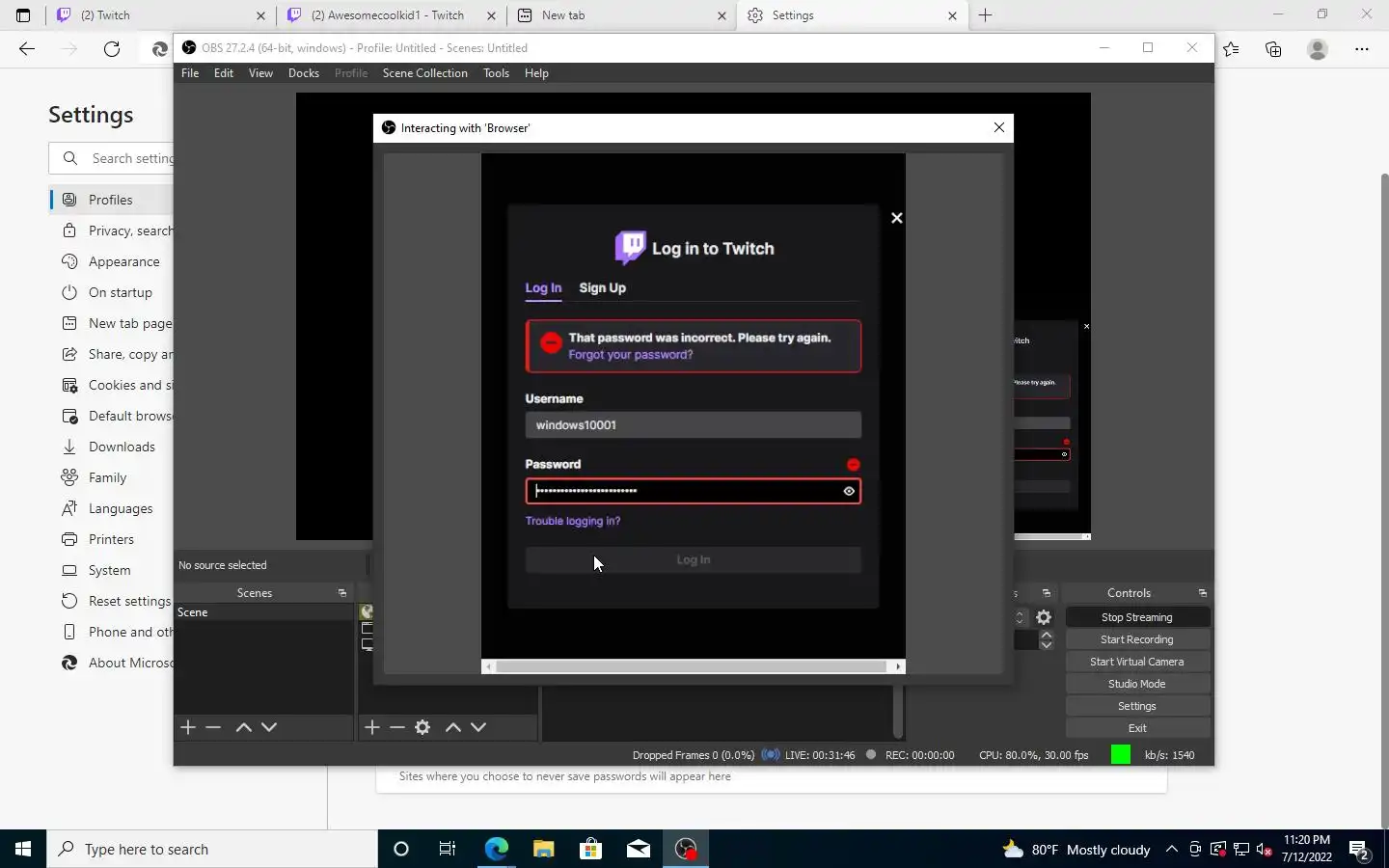Select the Scene entry in Scenes list
This screenshot has height=868, width=1389.
click(263, 612)
